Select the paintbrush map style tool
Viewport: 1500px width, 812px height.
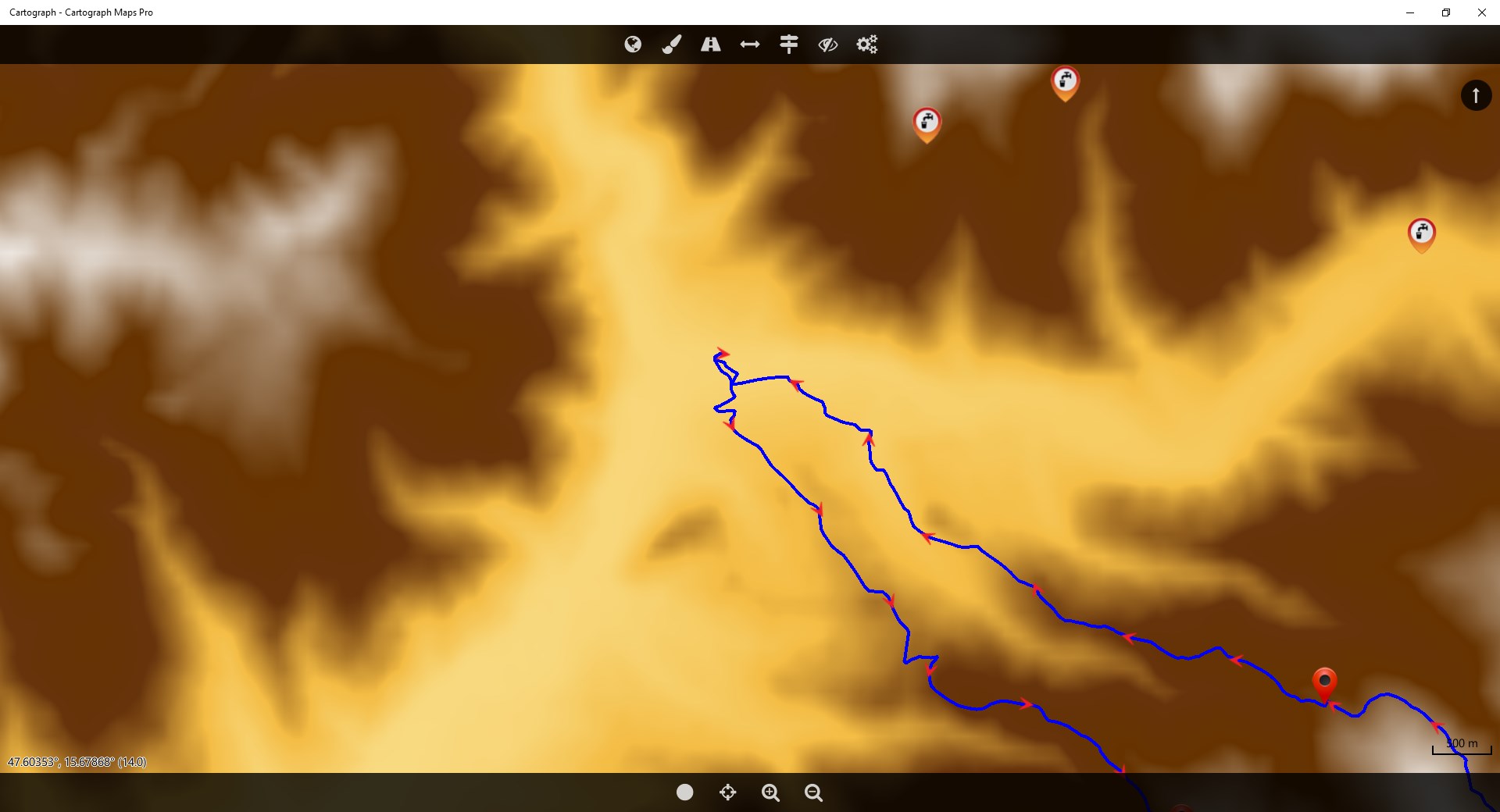pyautogui.click(x=672, y=45)
